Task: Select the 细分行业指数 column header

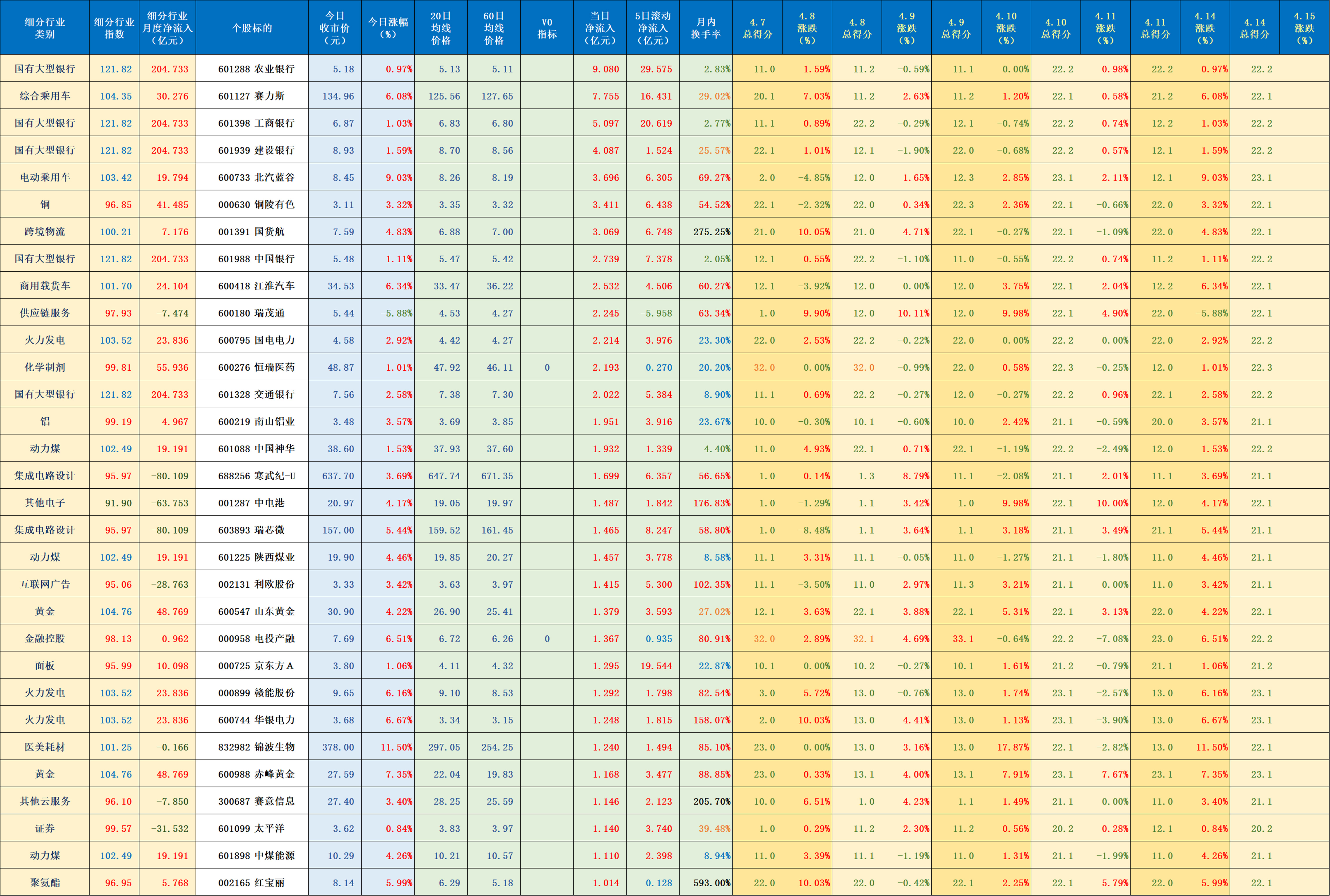Action: pos(114,28)
